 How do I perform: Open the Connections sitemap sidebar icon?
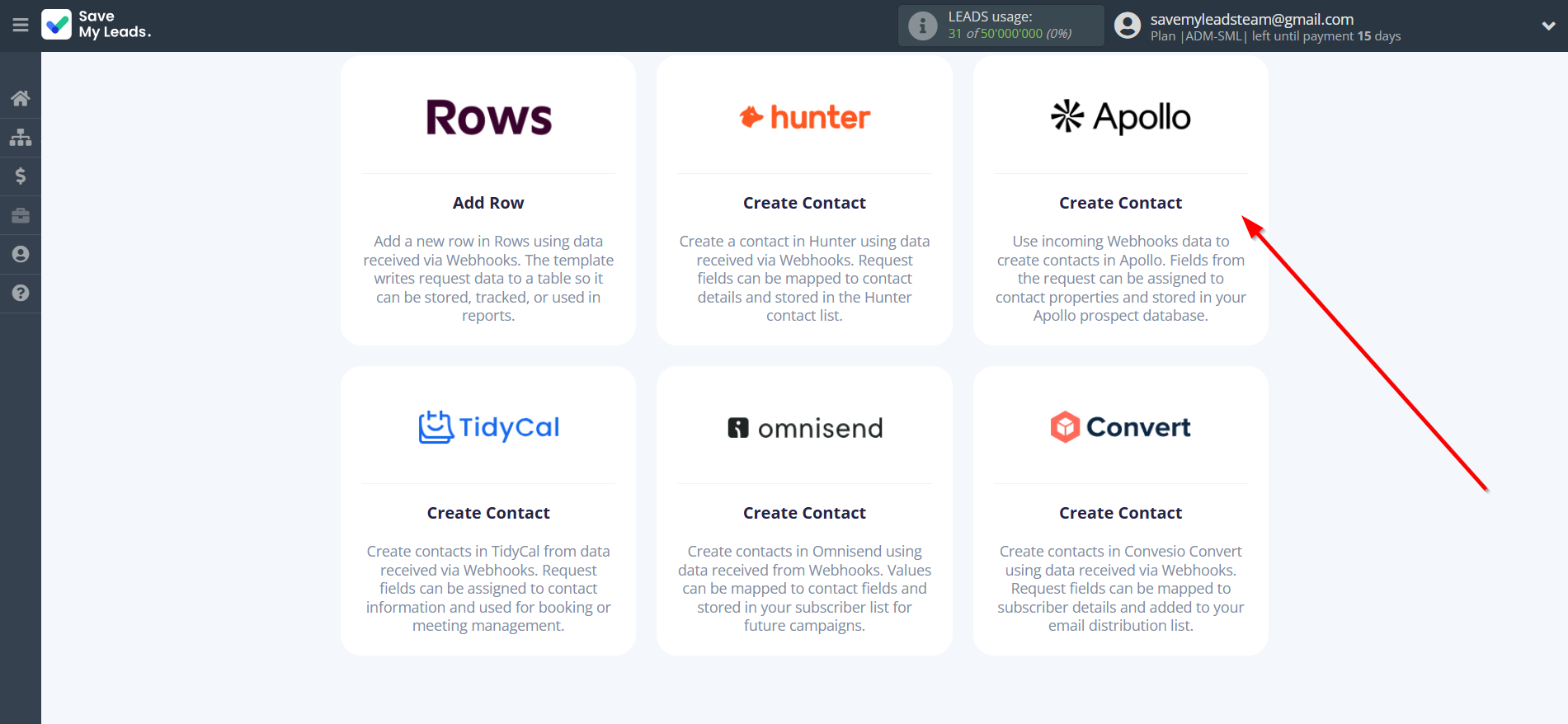pyautogui.click(x=21, y=137)
